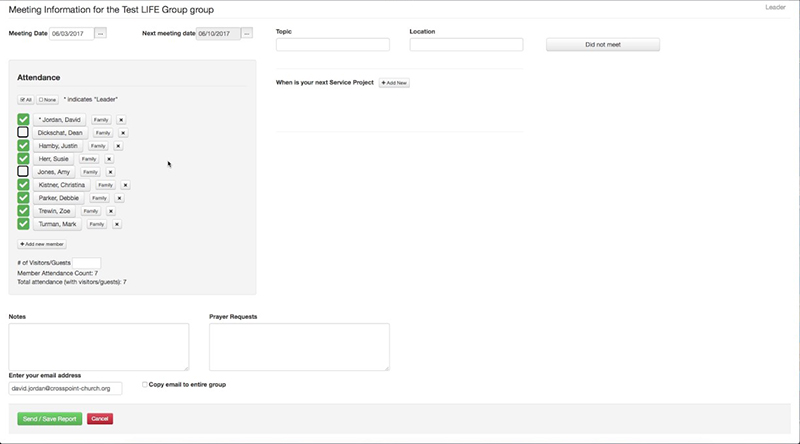This screenshot has height=444, width=800.
Task: Click the x icon beside Jordan, David
Action: [x=121, y=120]
